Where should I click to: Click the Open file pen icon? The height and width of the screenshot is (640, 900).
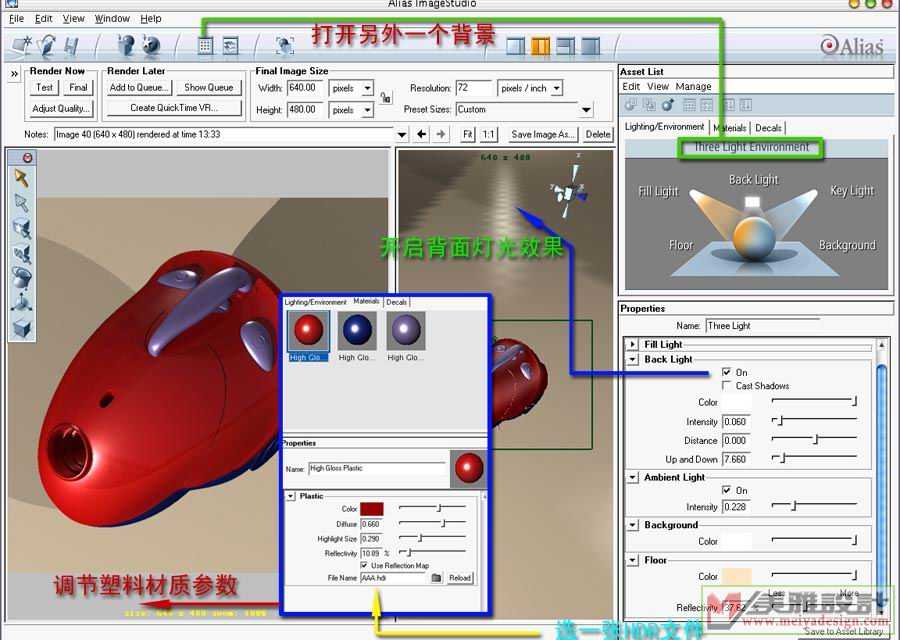(x=47, y=45)
